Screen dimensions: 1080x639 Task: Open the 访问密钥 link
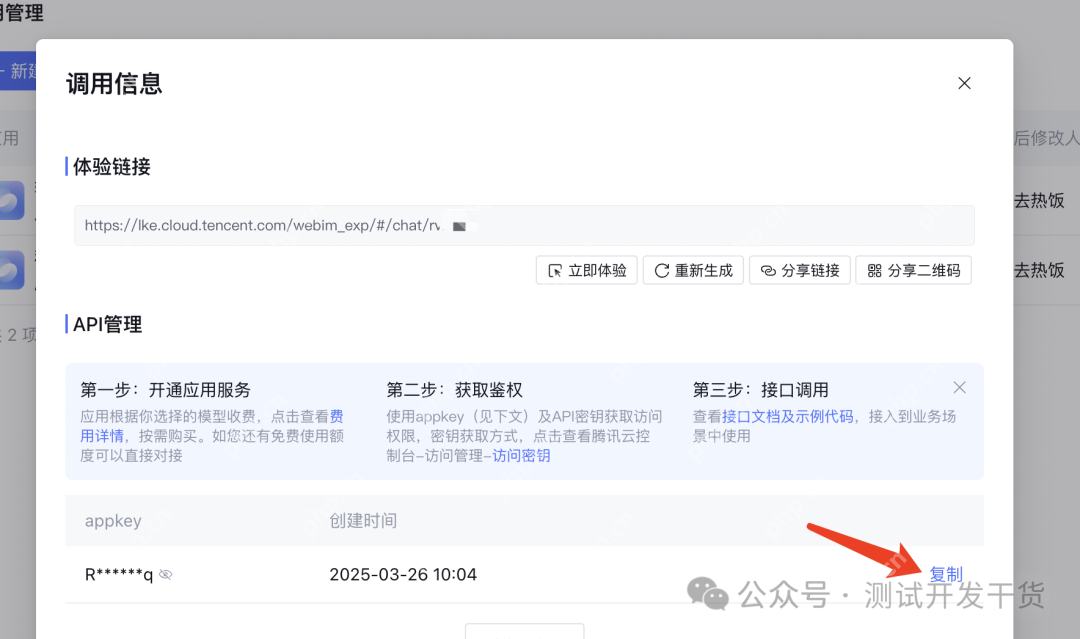(x=520, y=457)
